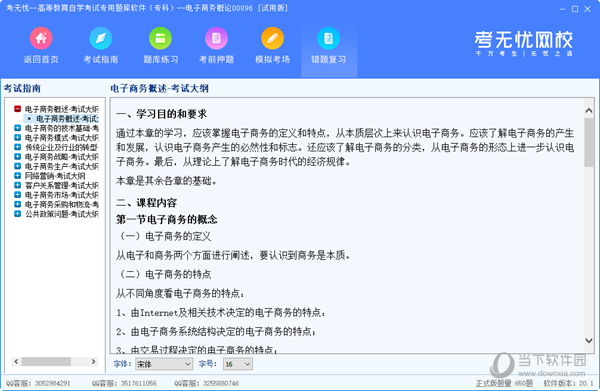Click the third QQ客服 number 3255880746
Image resolution: width=600 pixels, height=391 pixels.
pyautogui.click(x=221, y=383)
